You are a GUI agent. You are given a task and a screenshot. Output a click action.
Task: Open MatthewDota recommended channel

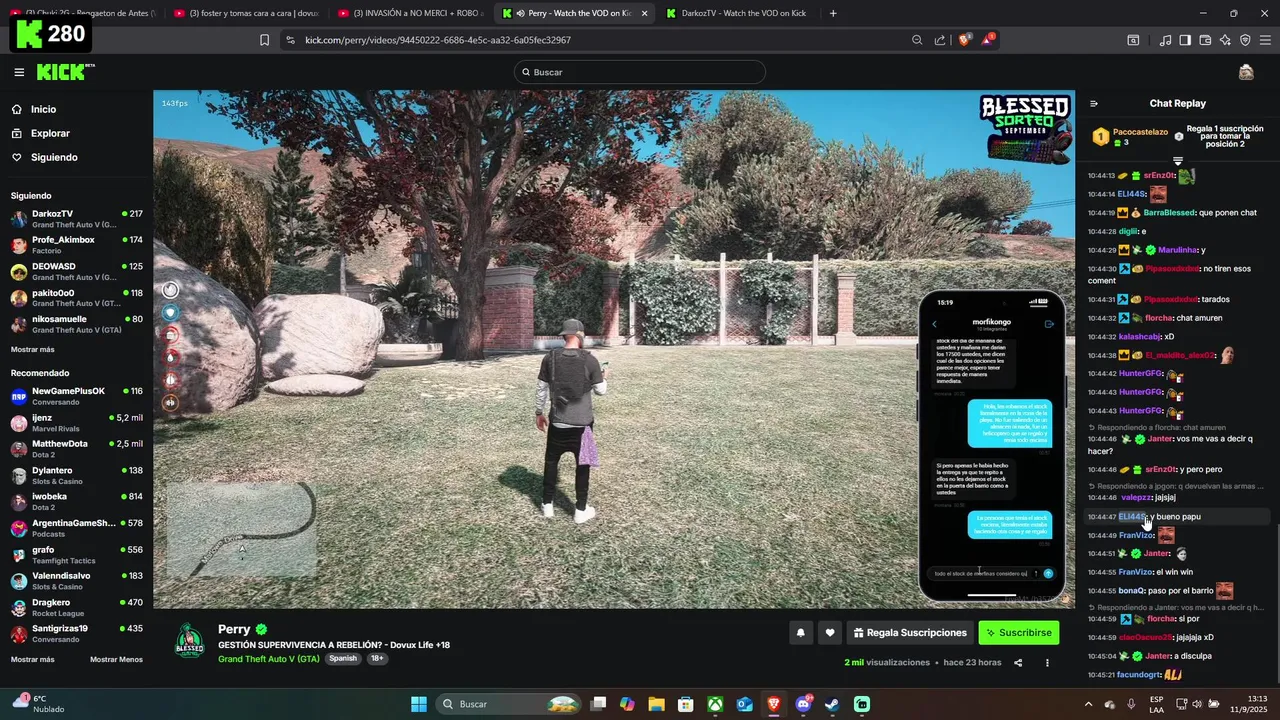77,449
